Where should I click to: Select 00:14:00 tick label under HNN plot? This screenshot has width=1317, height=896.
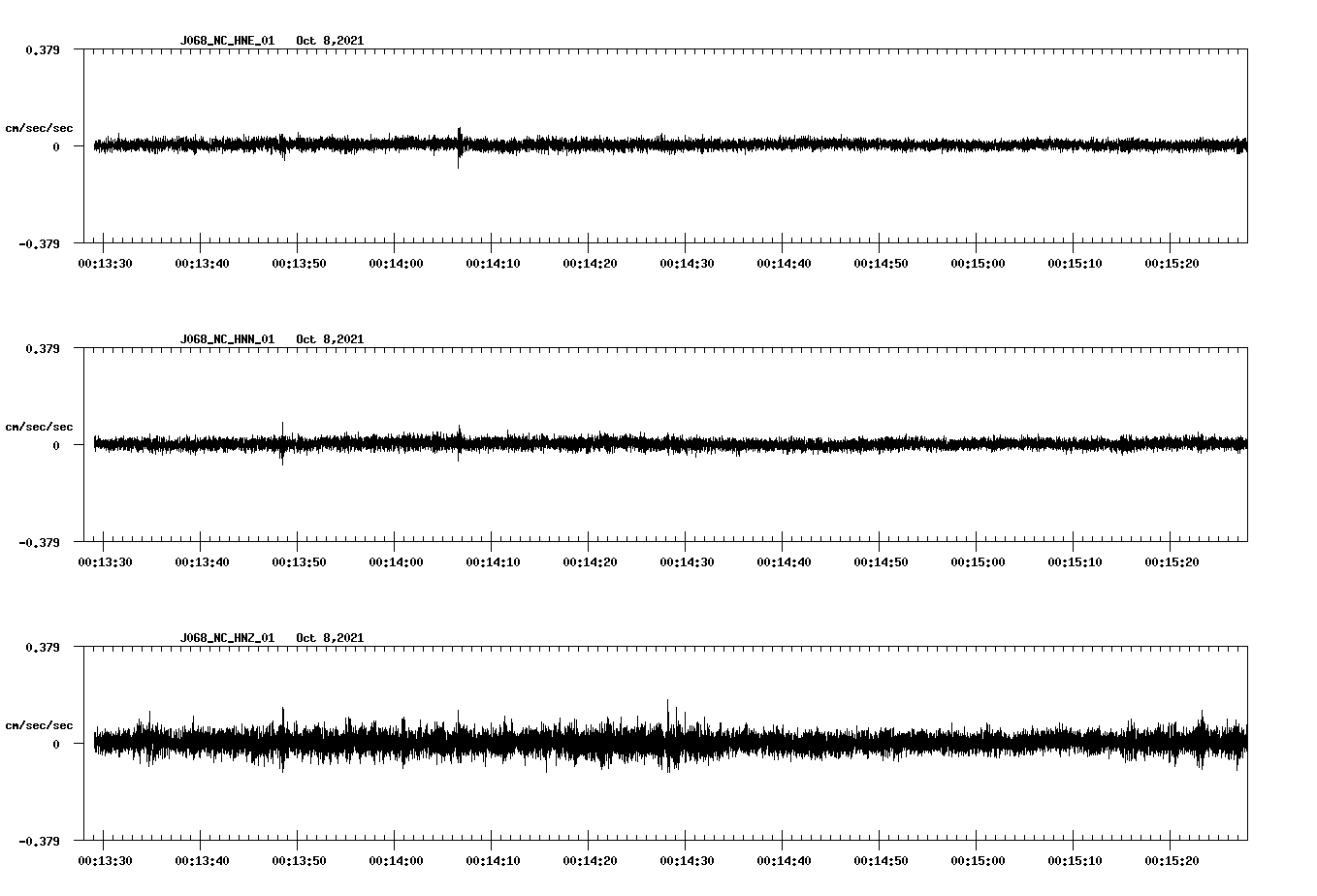[396, 562]
